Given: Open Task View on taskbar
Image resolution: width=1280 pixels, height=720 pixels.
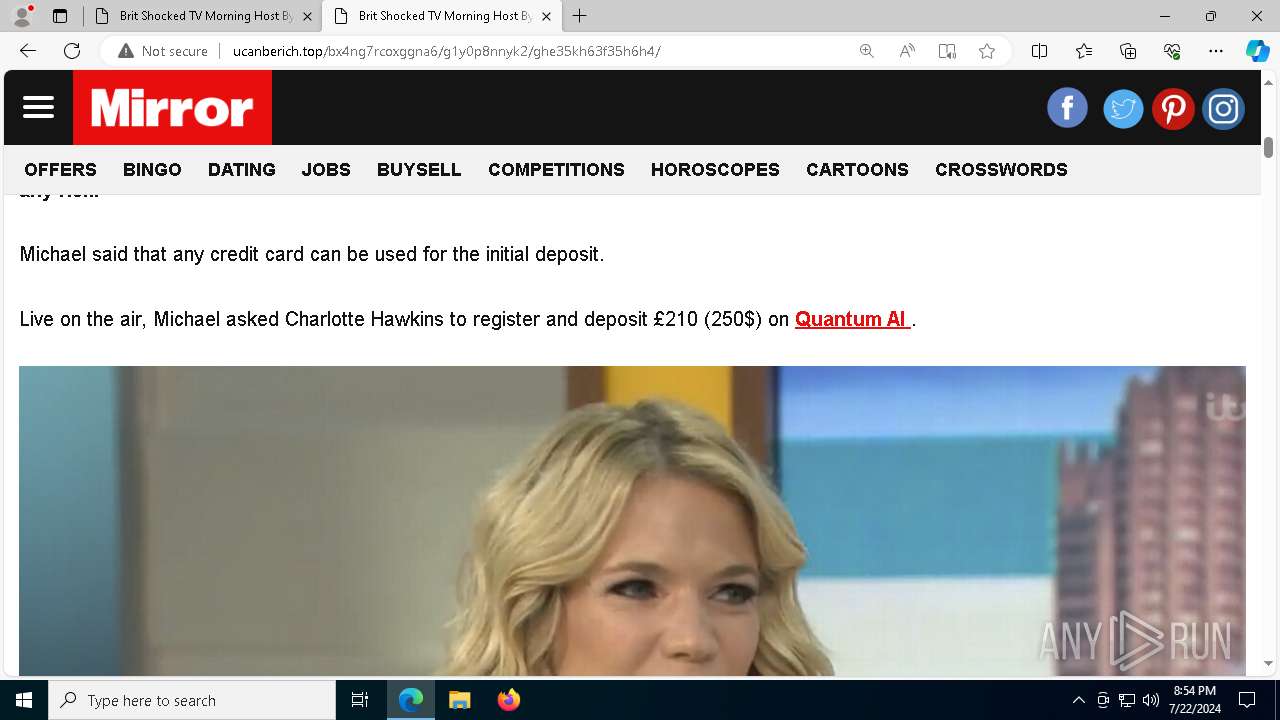Looking at the screenshot, I should (x=360, y=700).
